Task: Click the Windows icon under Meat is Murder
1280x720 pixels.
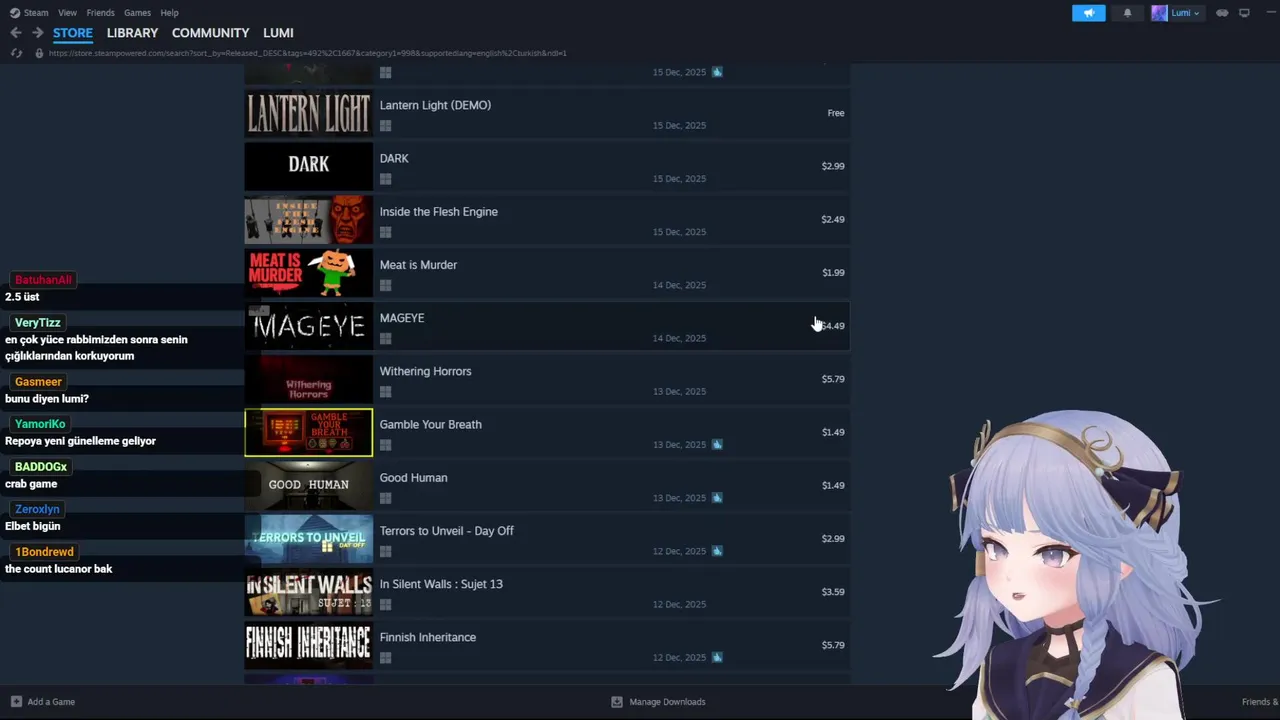Action: pos(385,285)
